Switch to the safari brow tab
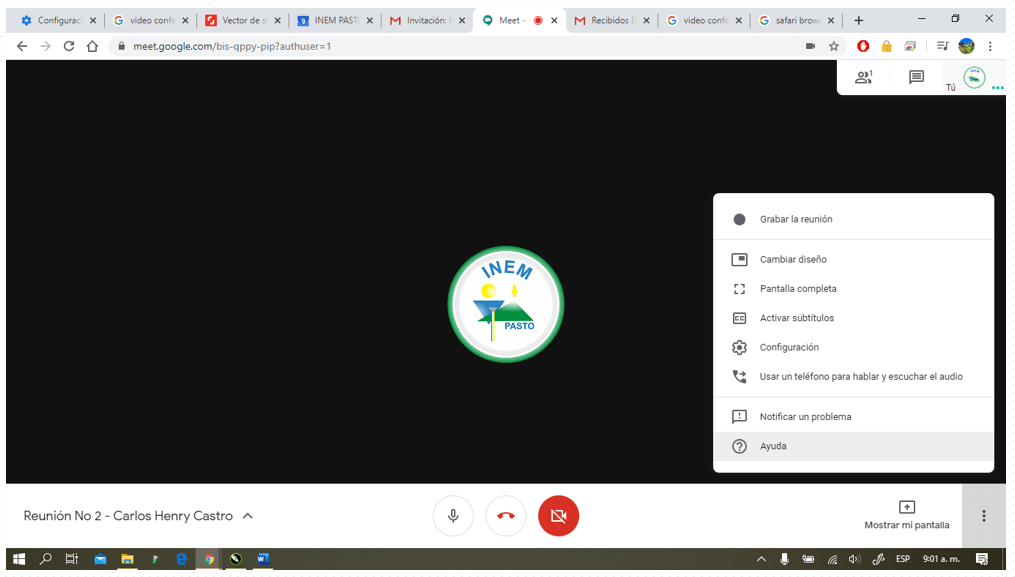 pos(796,20)
